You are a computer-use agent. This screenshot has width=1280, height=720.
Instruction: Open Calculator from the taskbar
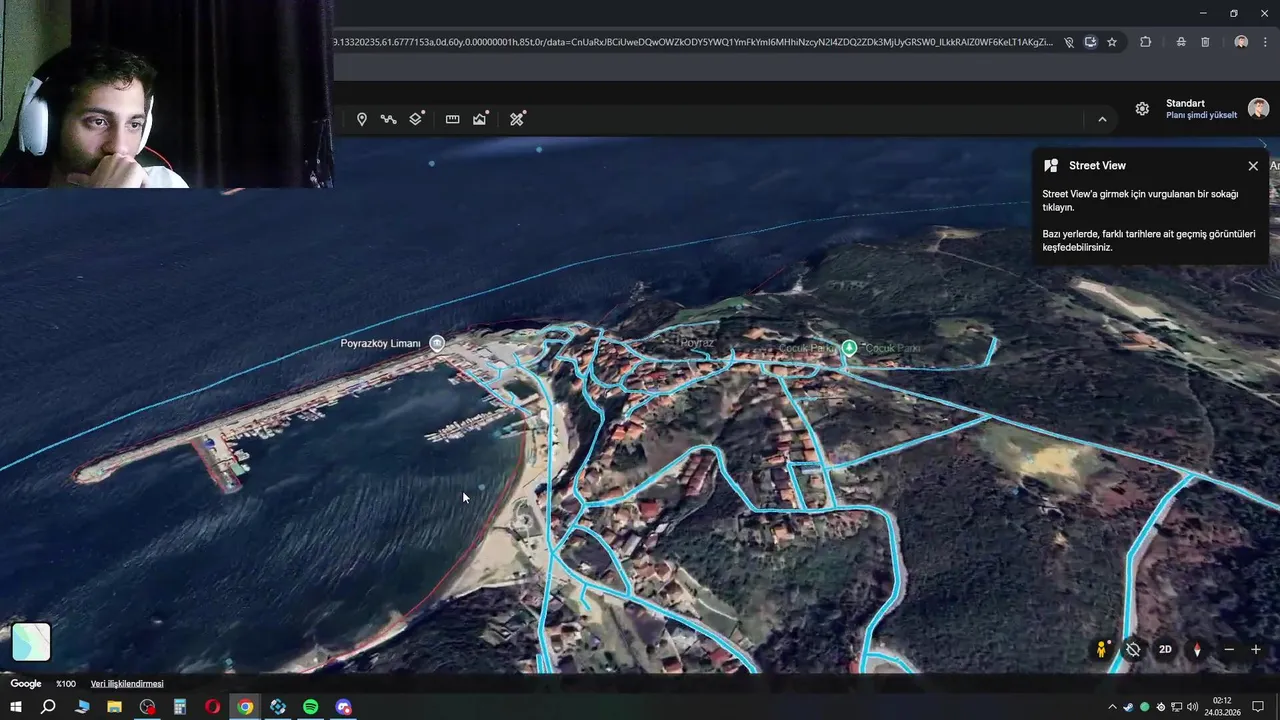point(180,707)
